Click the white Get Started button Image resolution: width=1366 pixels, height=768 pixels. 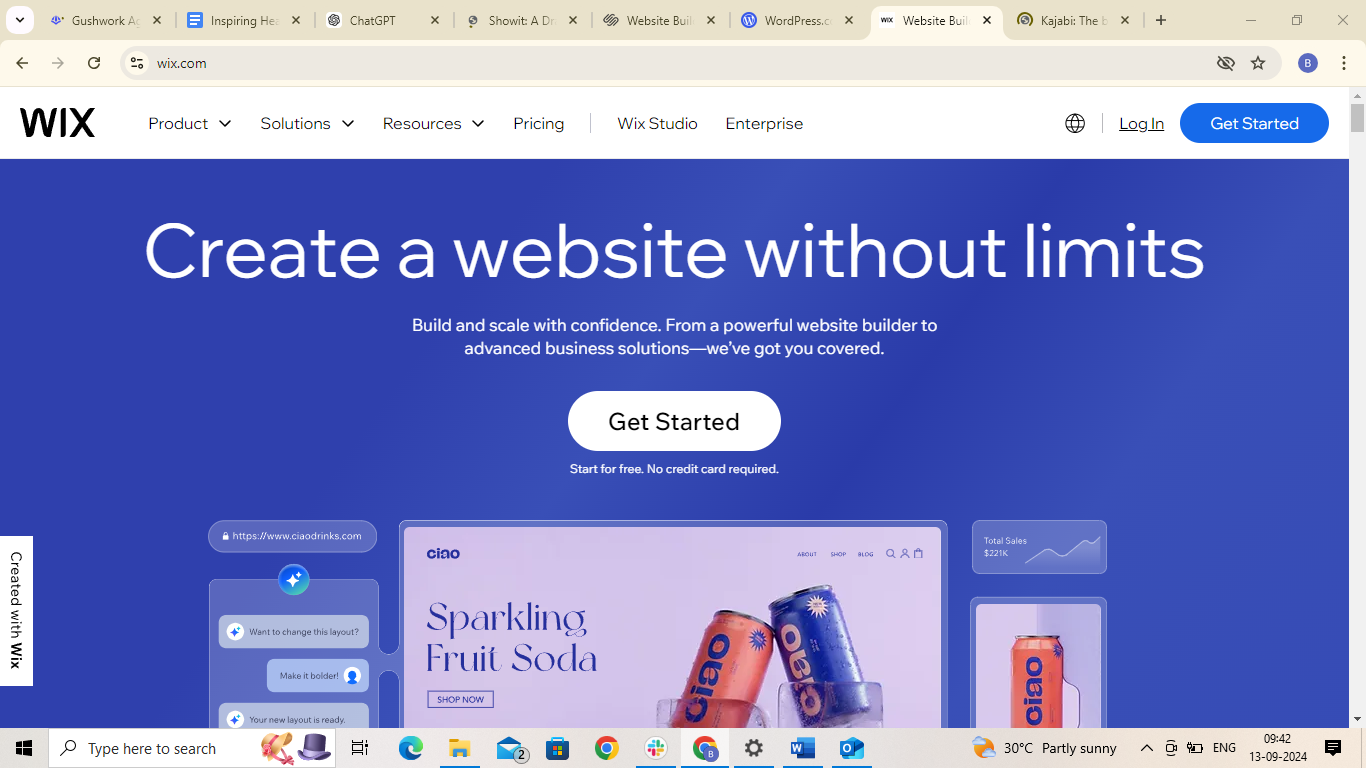[x=674, y=421]
